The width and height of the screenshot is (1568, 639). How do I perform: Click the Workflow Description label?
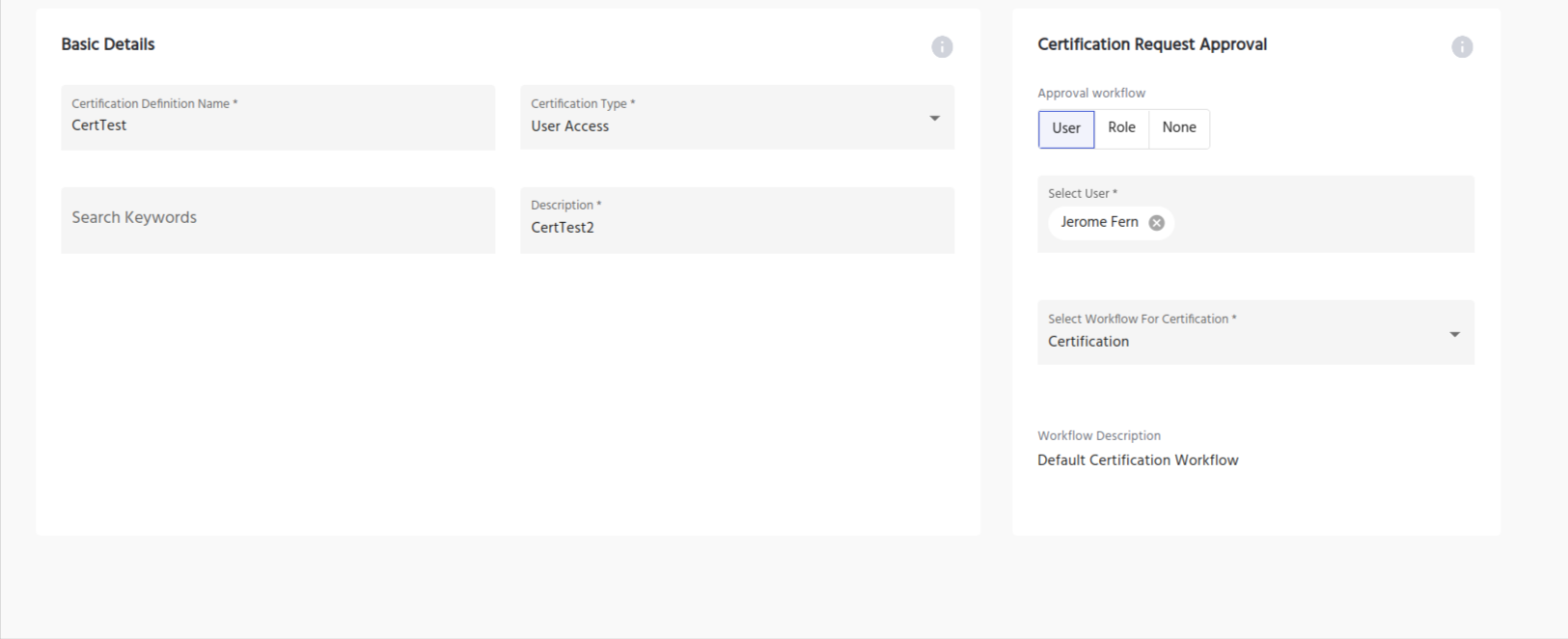pyautogui.click(x=1099, y=436)
